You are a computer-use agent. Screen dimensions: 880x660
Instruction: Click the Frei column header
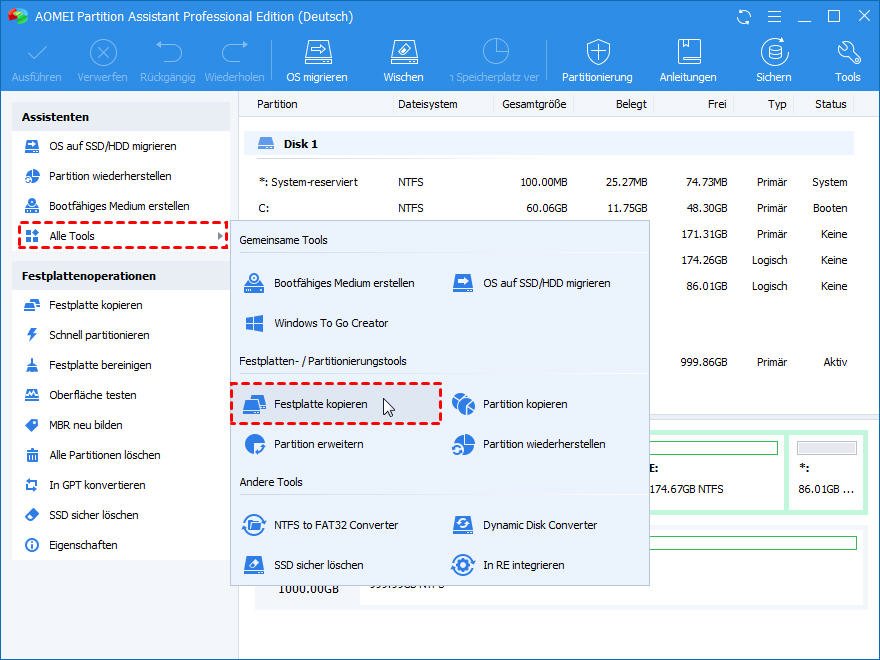(x=717, y=104)
